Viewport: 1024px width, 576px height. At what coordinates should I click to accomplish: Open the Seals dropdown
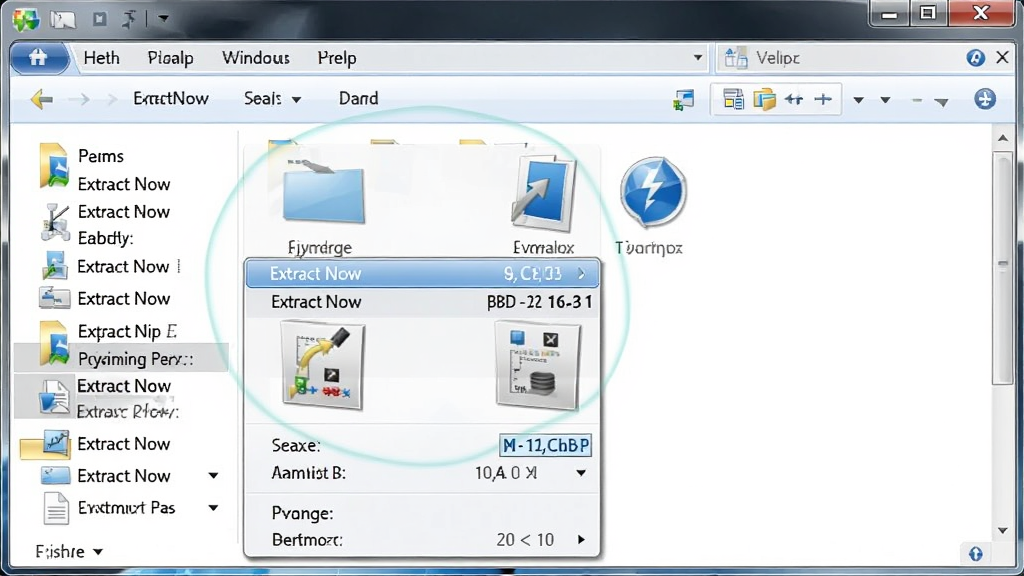coord(272,99)
